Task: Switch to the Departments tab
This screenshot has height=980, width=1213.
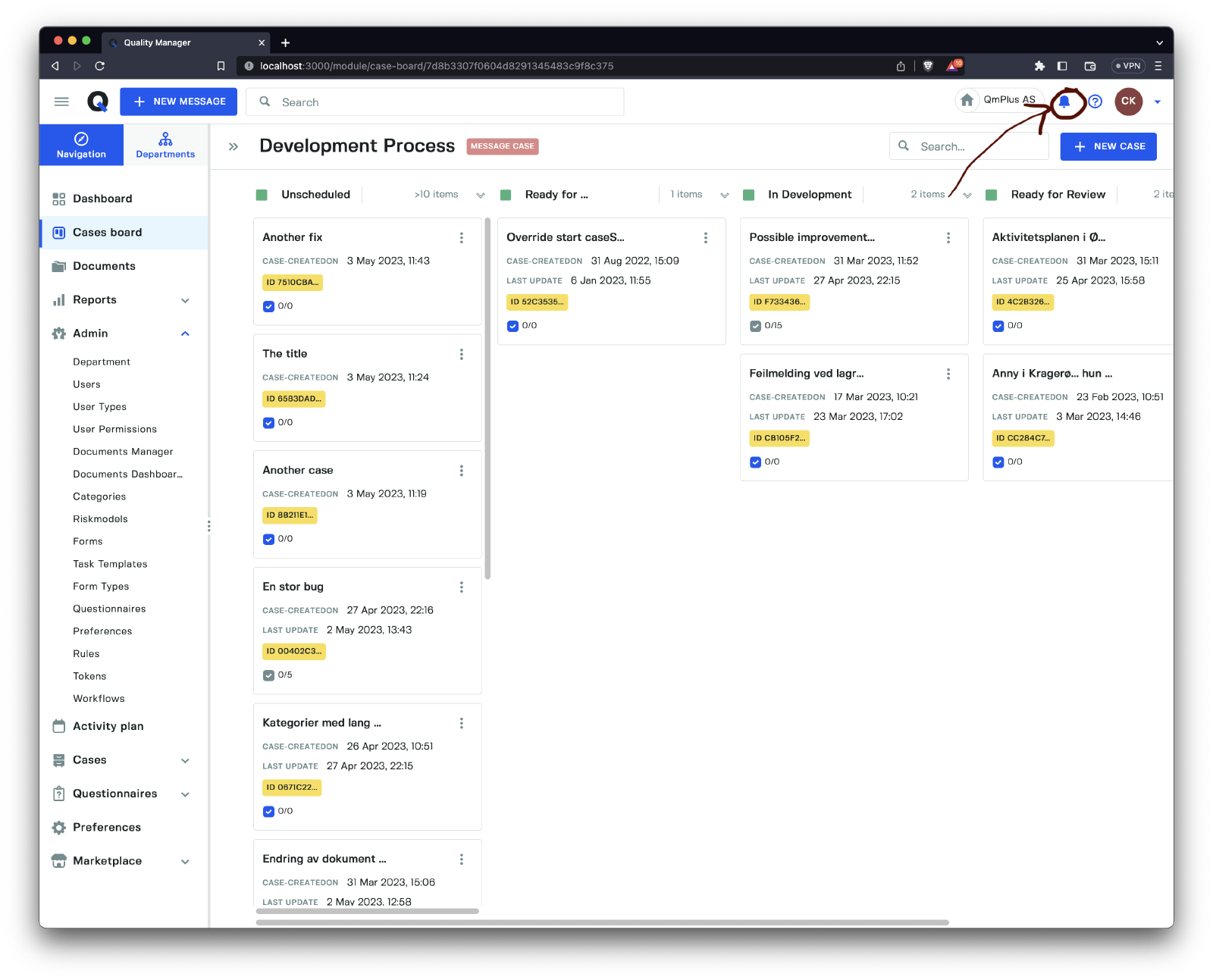Action: click(x=165, y=146)
